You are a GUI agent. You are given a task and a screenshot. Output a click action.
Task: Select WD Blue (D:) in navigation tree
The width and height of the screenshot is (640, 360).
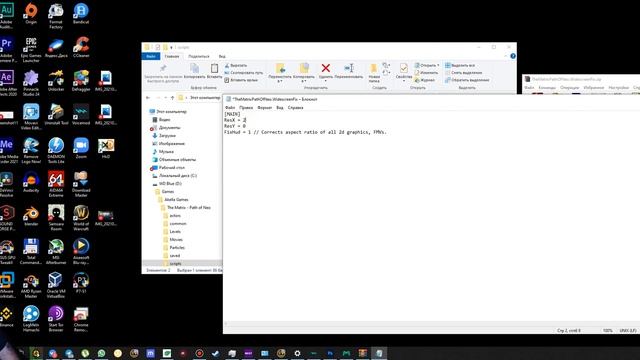(x=167, y=184)
